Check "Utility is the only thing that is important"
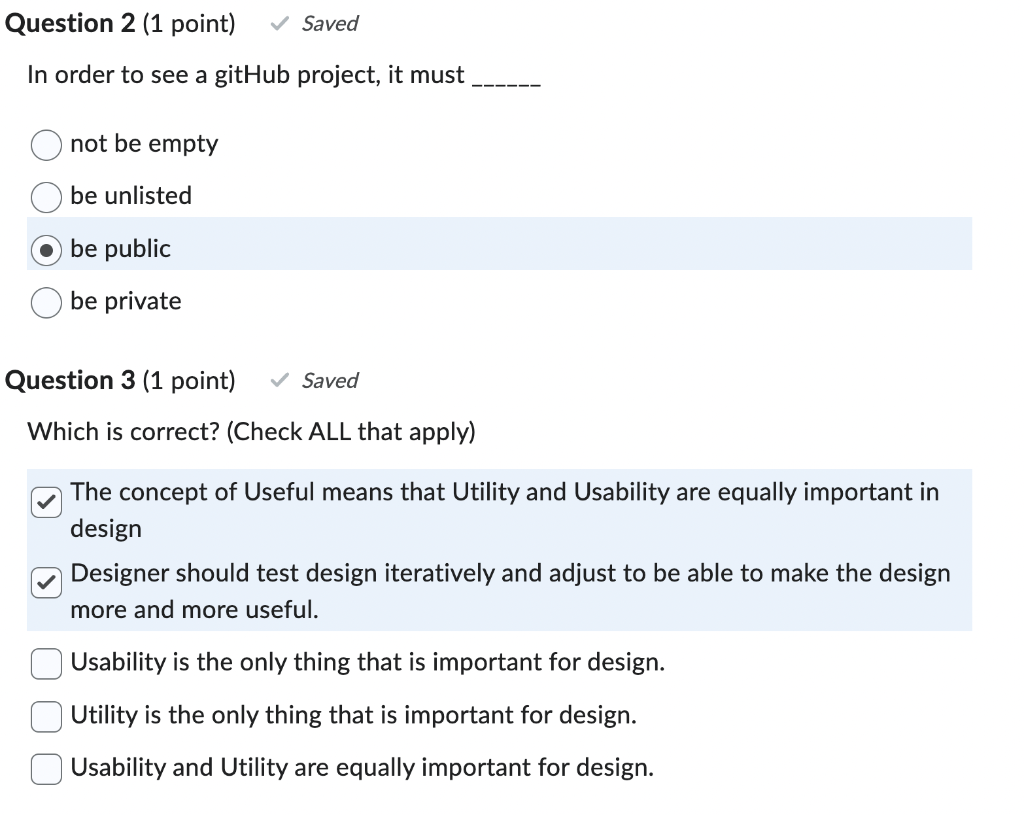 coord(45,716)
